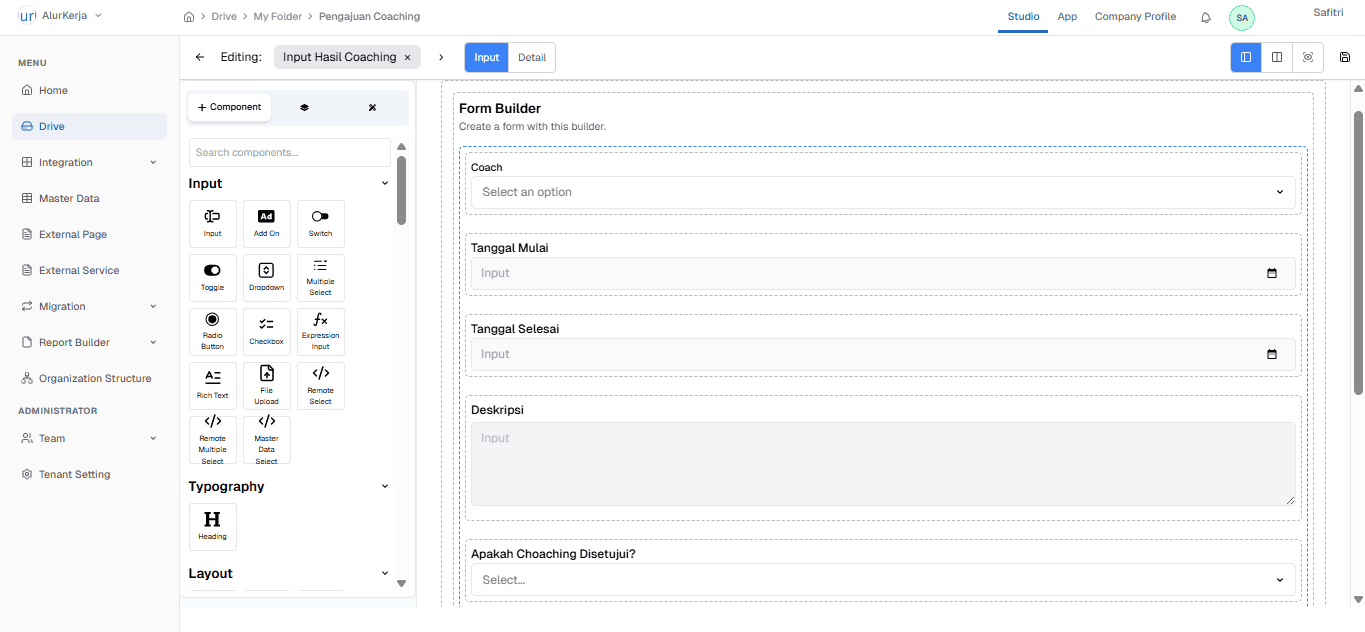Open the Coach 'Select an option' dropdown

pos(882,192)
